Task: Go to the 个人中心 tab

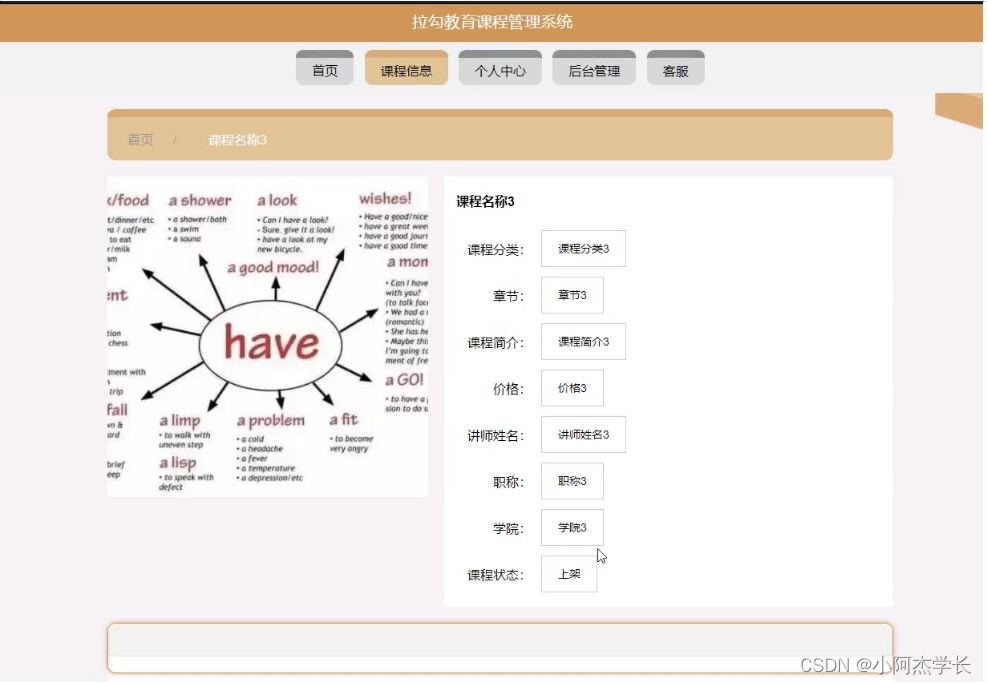Action: tap(500, 68)
